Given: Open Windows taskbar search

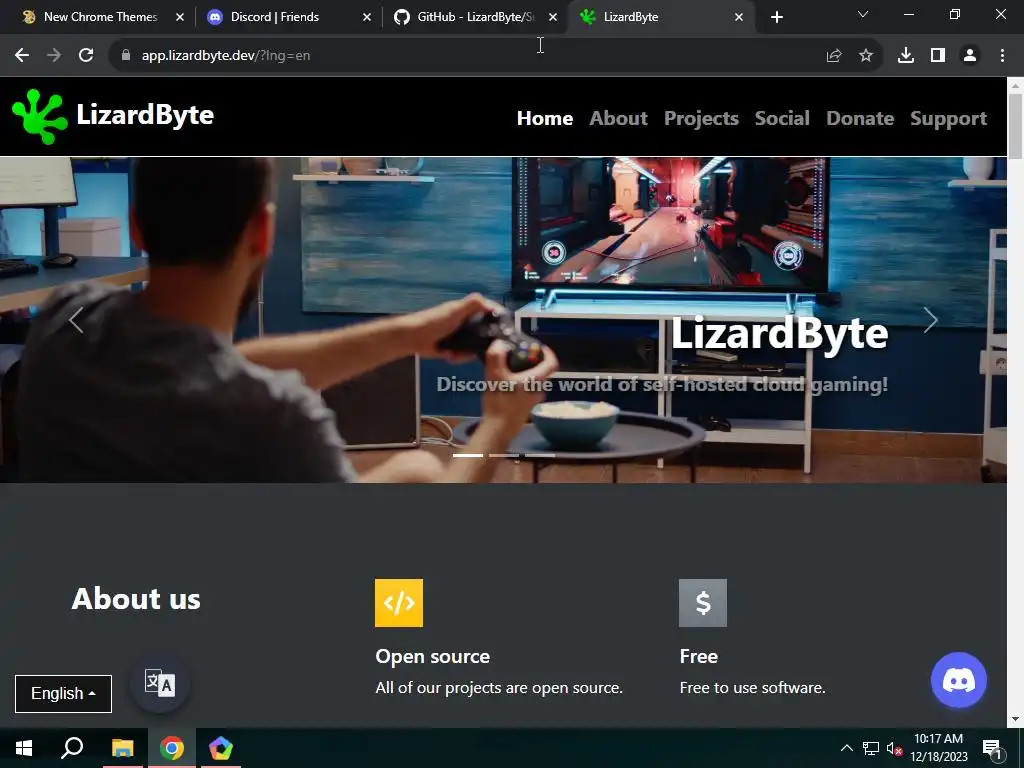Looking at the screenshot, I should tap(72, 748).
